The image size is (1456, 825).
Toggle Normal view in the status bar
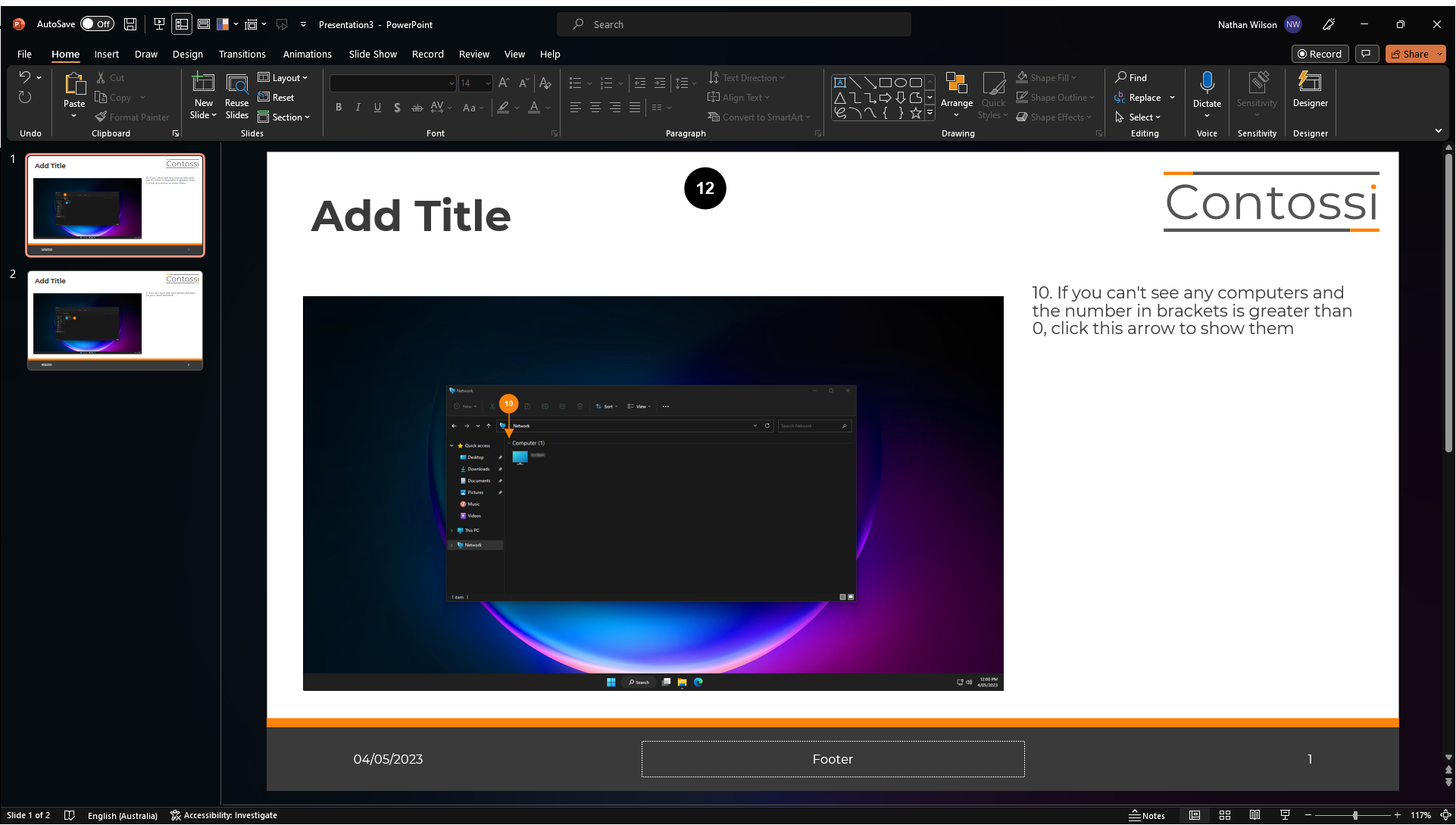[x=1195, y=815]
